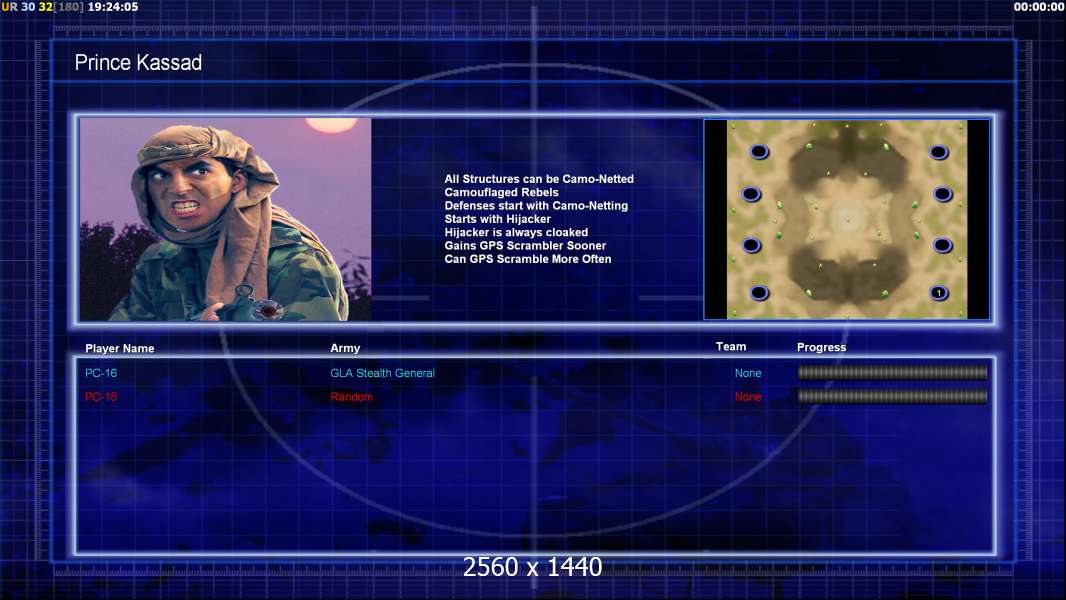Image resolution: width=1066 pixels, height=600 pixels.
Task: Select player name PC-15
Action: point(101,397)
